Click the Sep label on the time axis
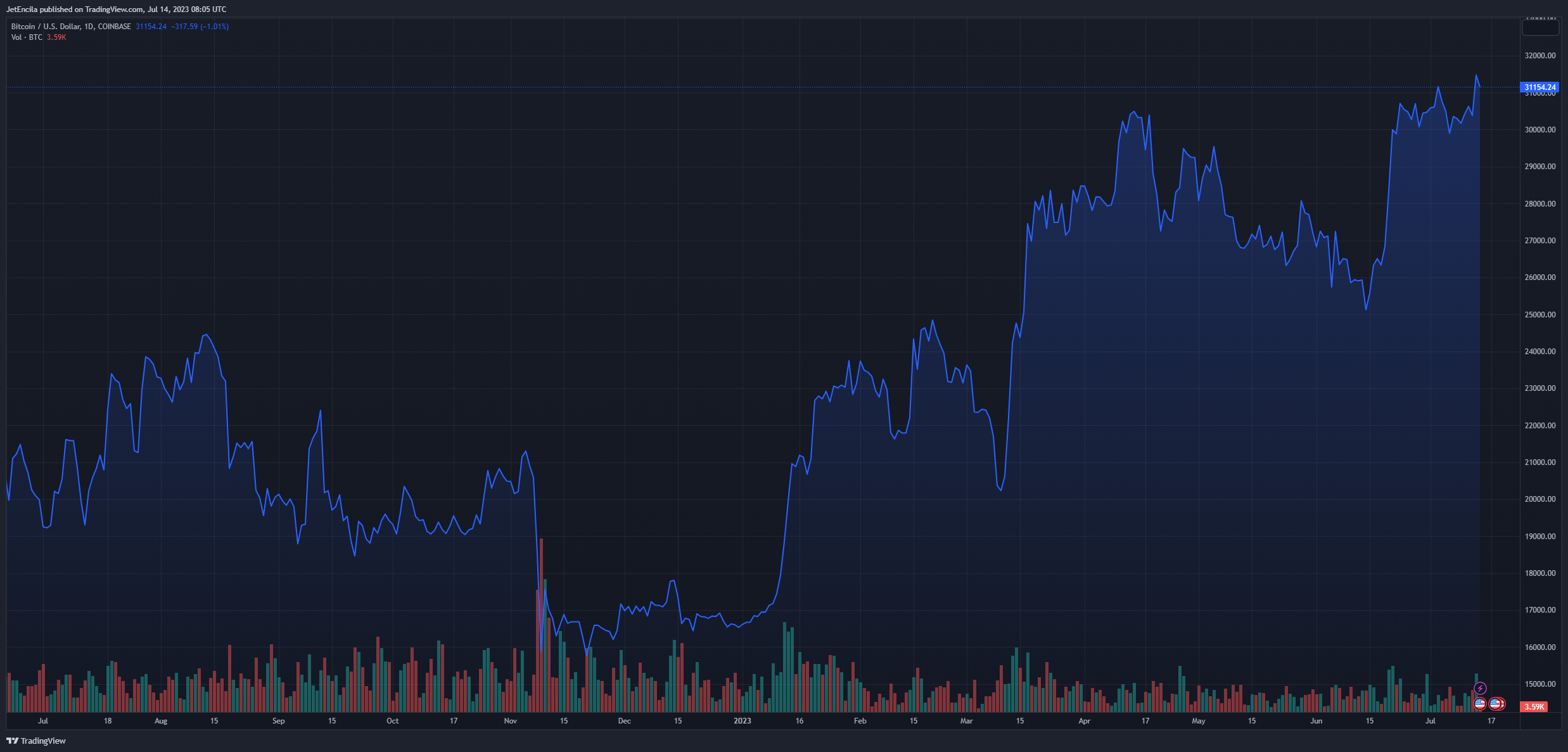The height and width of the screenshot is (752, 1568). 279,721
